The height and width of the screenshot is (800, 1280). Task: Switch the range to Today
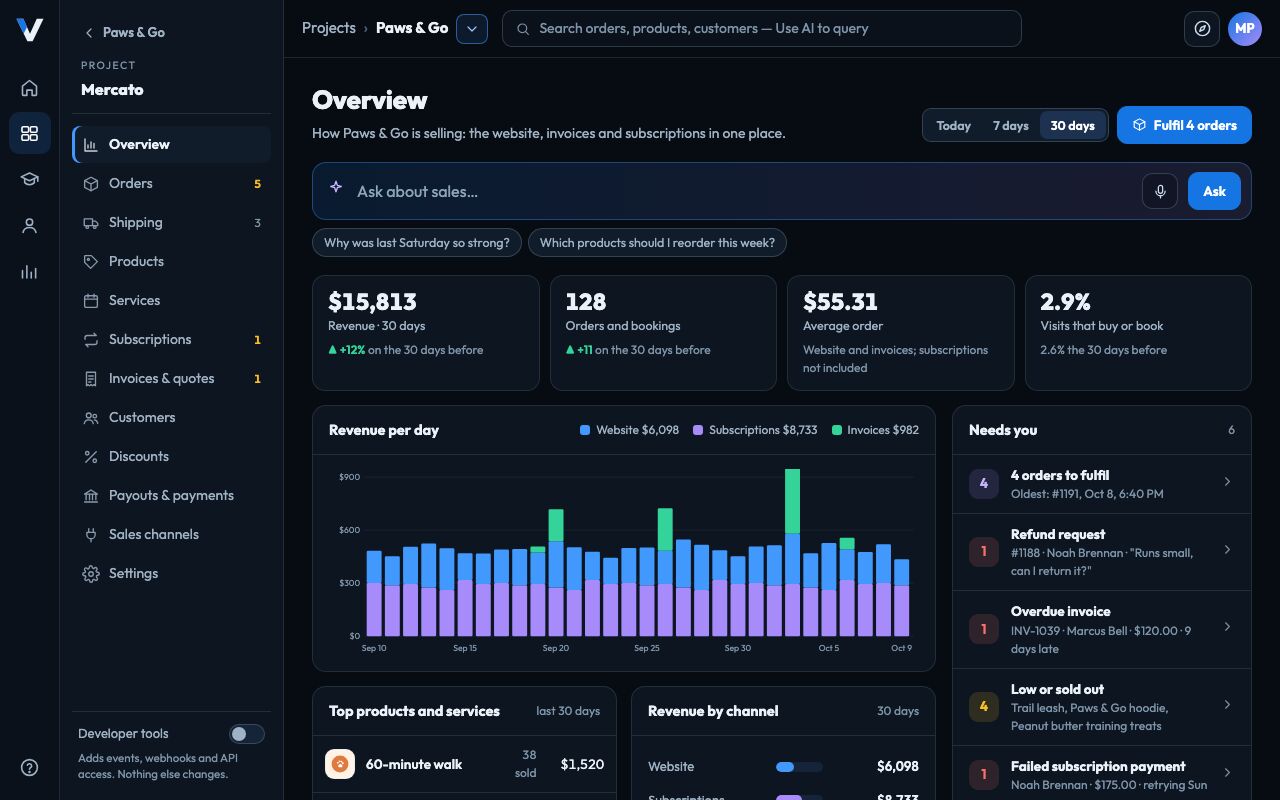click(x=953, y=125)
